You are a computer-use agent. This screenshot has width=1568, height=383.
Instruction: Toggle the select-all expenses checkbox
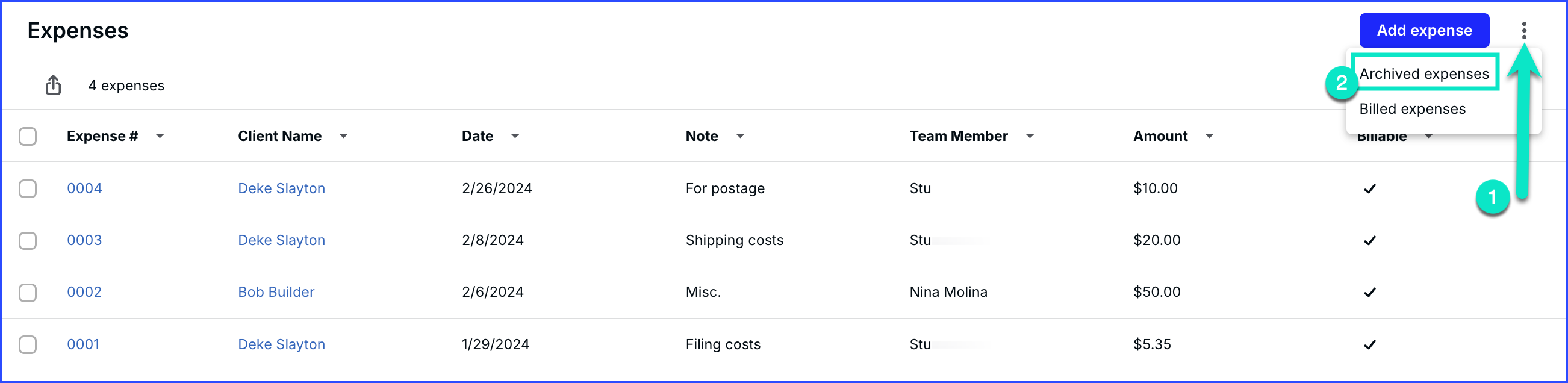click(x=27, y=136)
